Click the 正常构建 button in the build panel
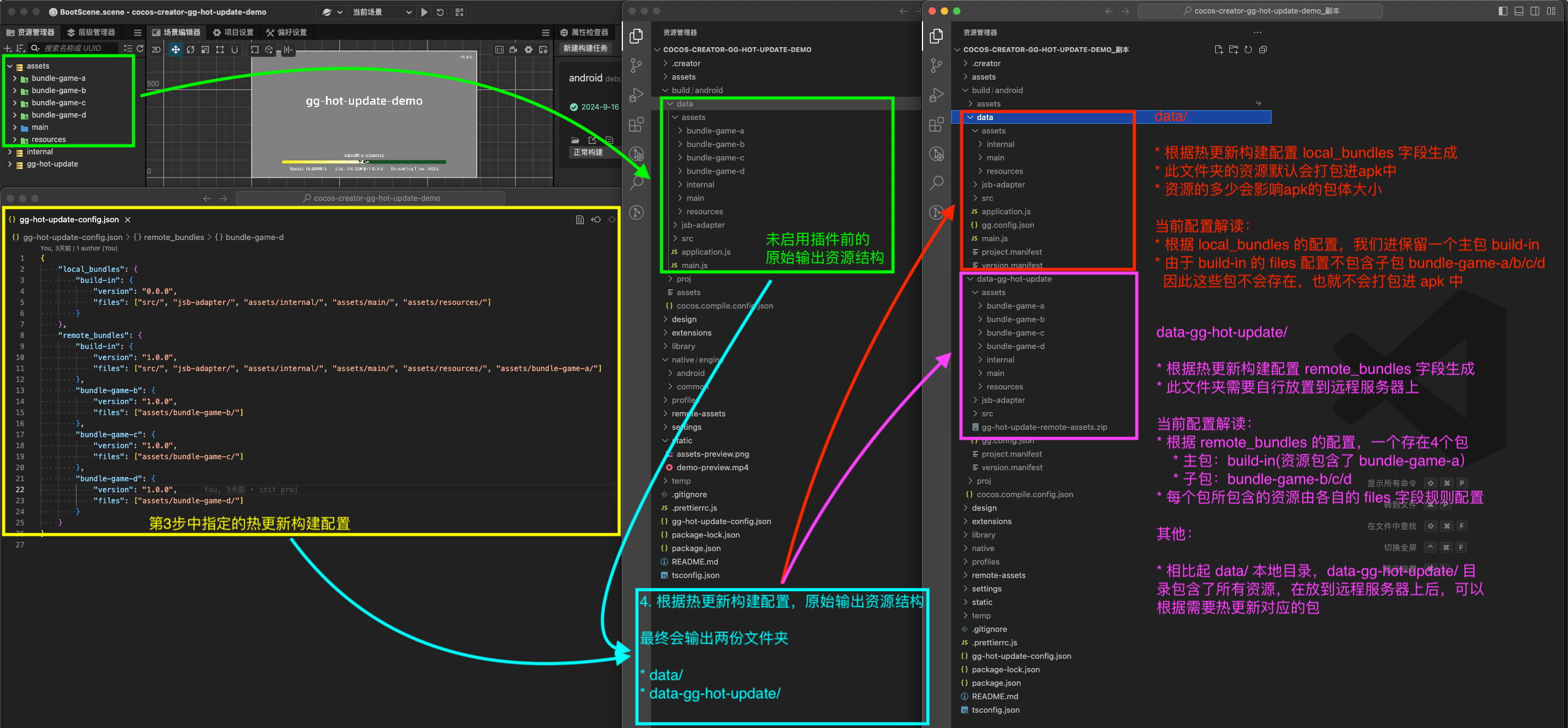 [589, 152]
